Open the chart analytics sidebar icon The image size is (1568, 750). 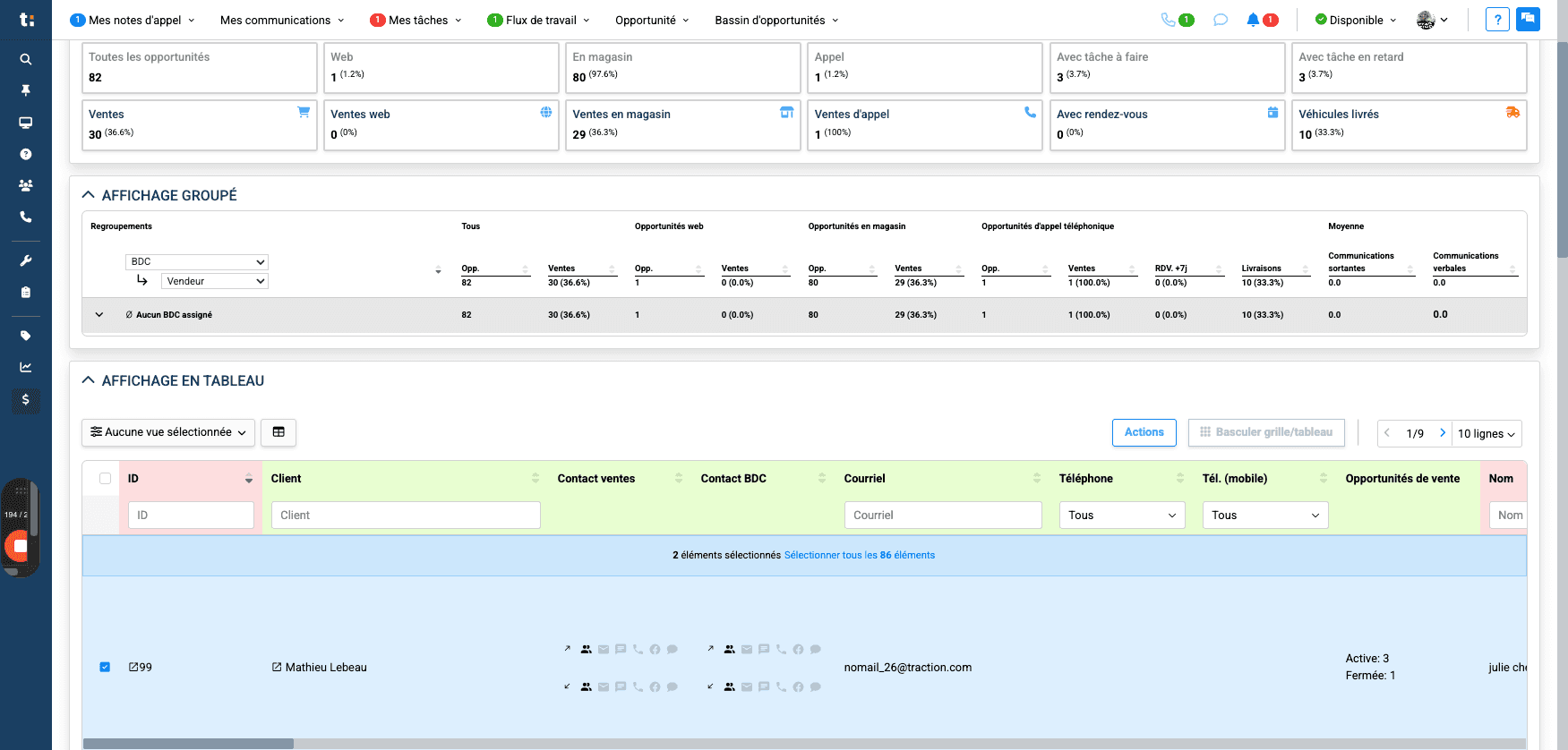[26, 367]
